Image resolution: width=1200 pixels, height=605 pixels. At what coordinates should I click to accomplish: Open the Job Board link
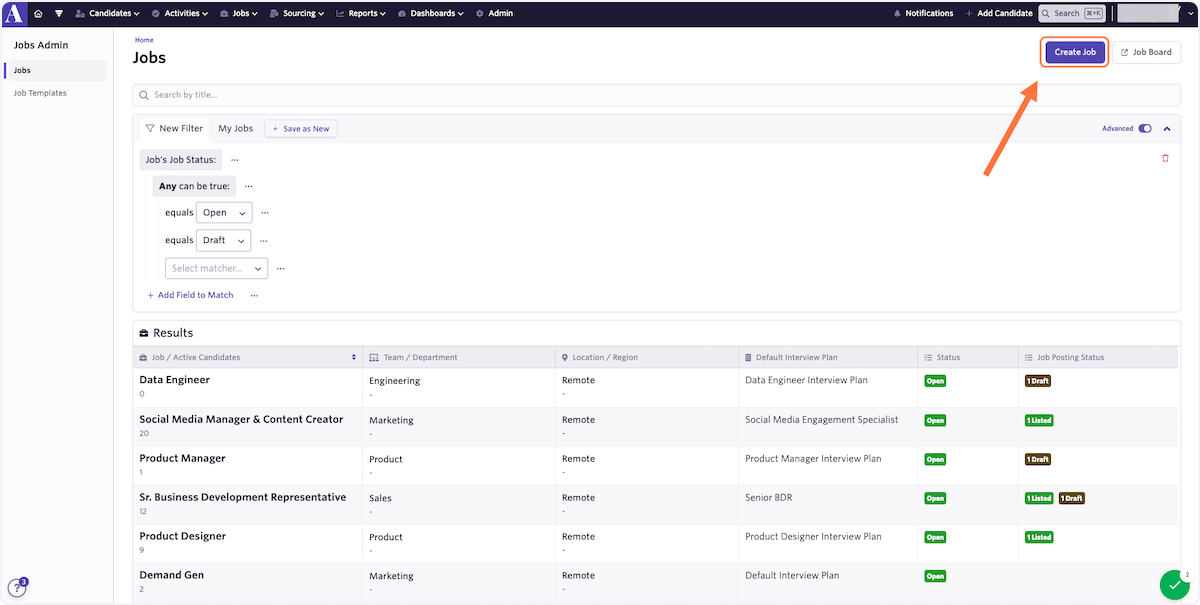1146,52
